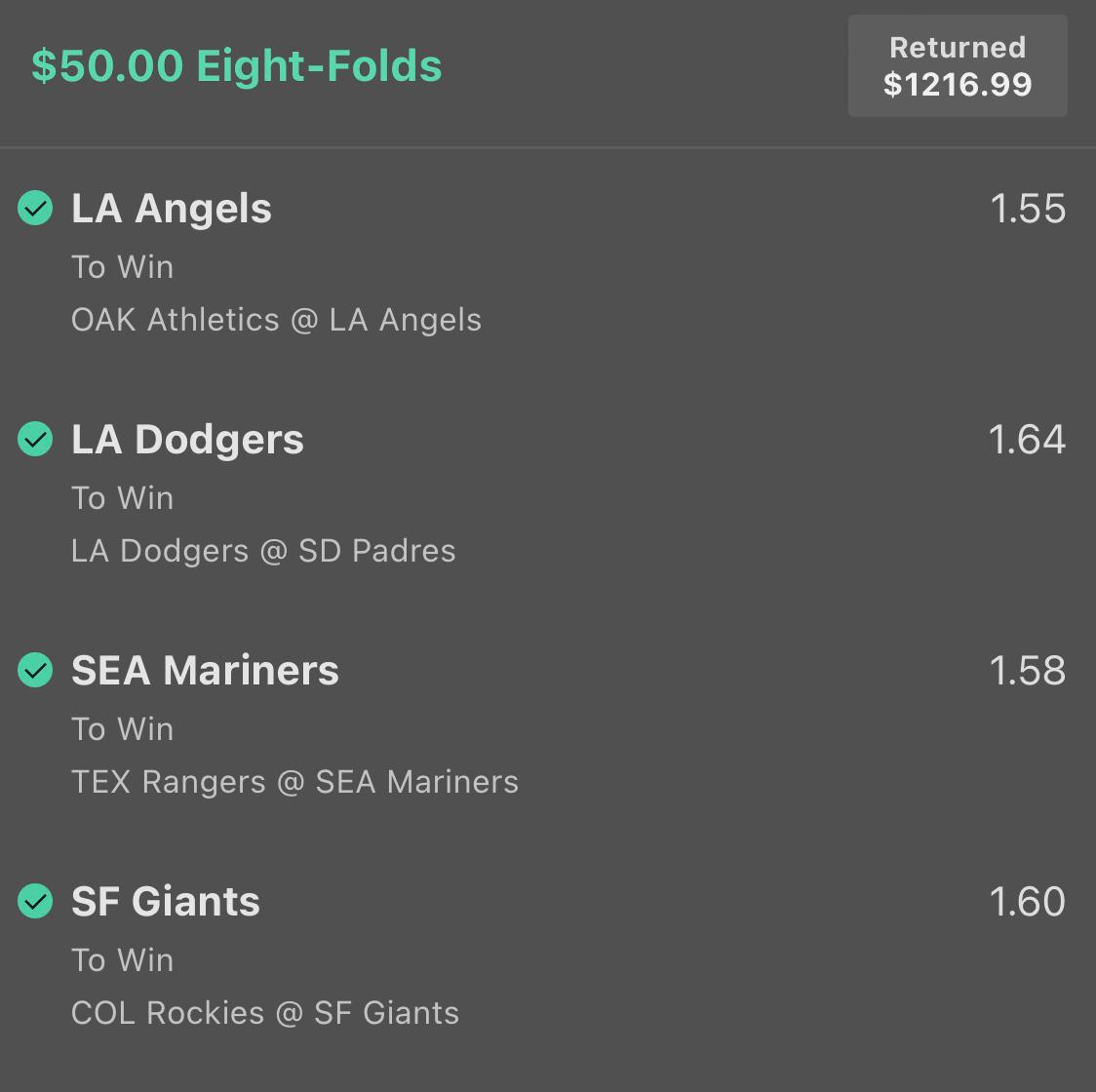Open the Returned $1216.99 box
1096x1092 pixels.
pyautogui.click(x=957, y=65)
